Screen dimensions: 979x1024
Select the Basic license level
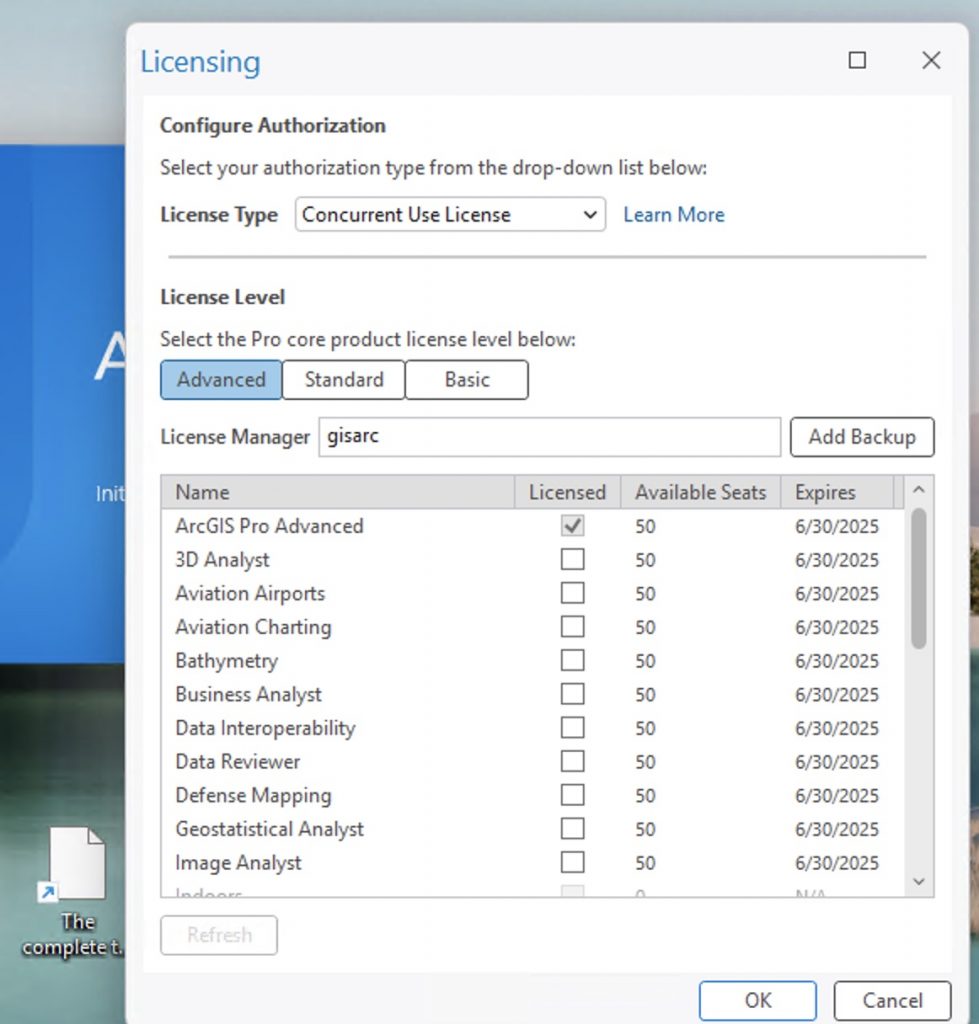(x=466, y=379)
